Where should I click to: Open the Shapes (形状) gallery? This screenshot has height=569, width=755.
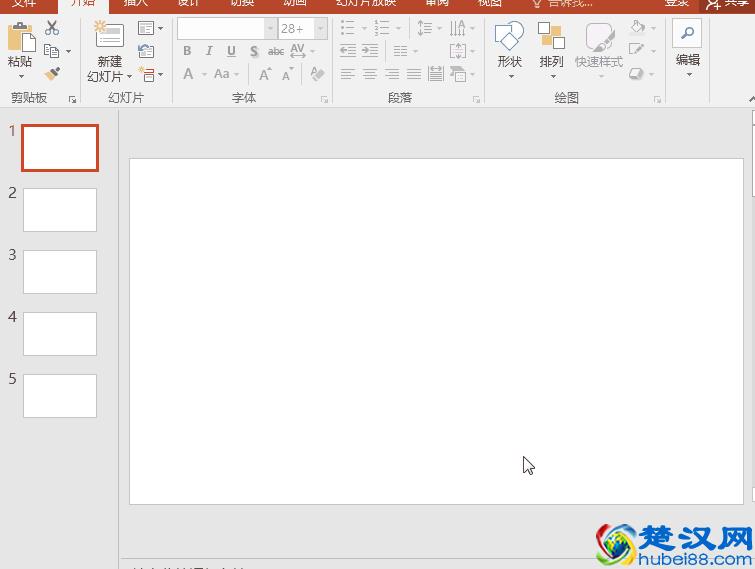point(510,39)
